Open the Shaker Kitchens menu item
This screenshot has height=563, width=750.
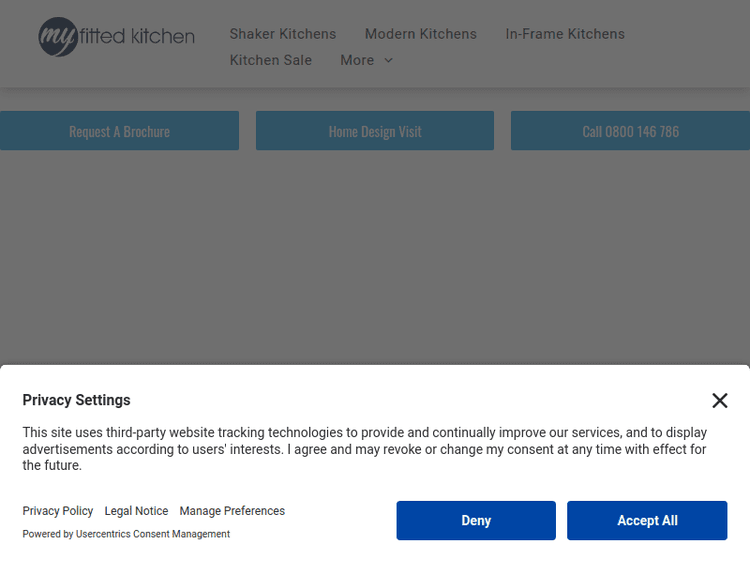(x=283, y=34)
